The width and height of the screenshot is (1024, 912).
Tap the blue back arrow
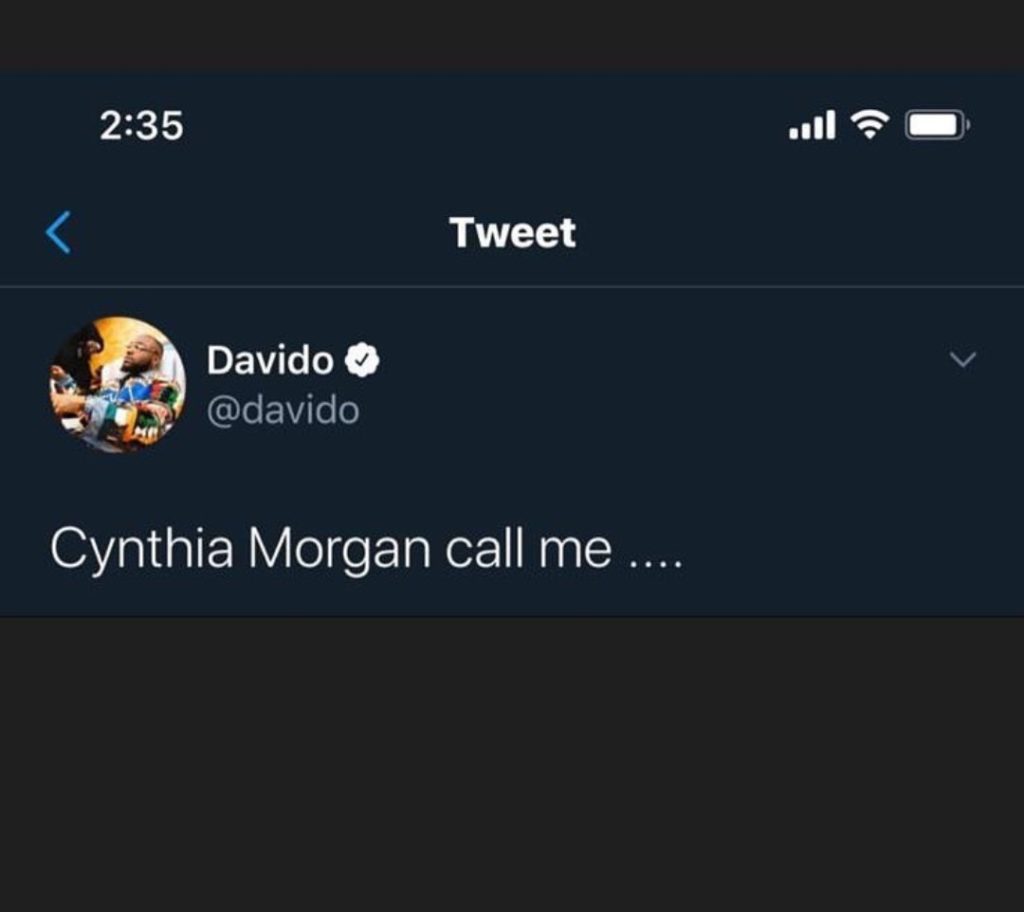click(x=58, y=233)
